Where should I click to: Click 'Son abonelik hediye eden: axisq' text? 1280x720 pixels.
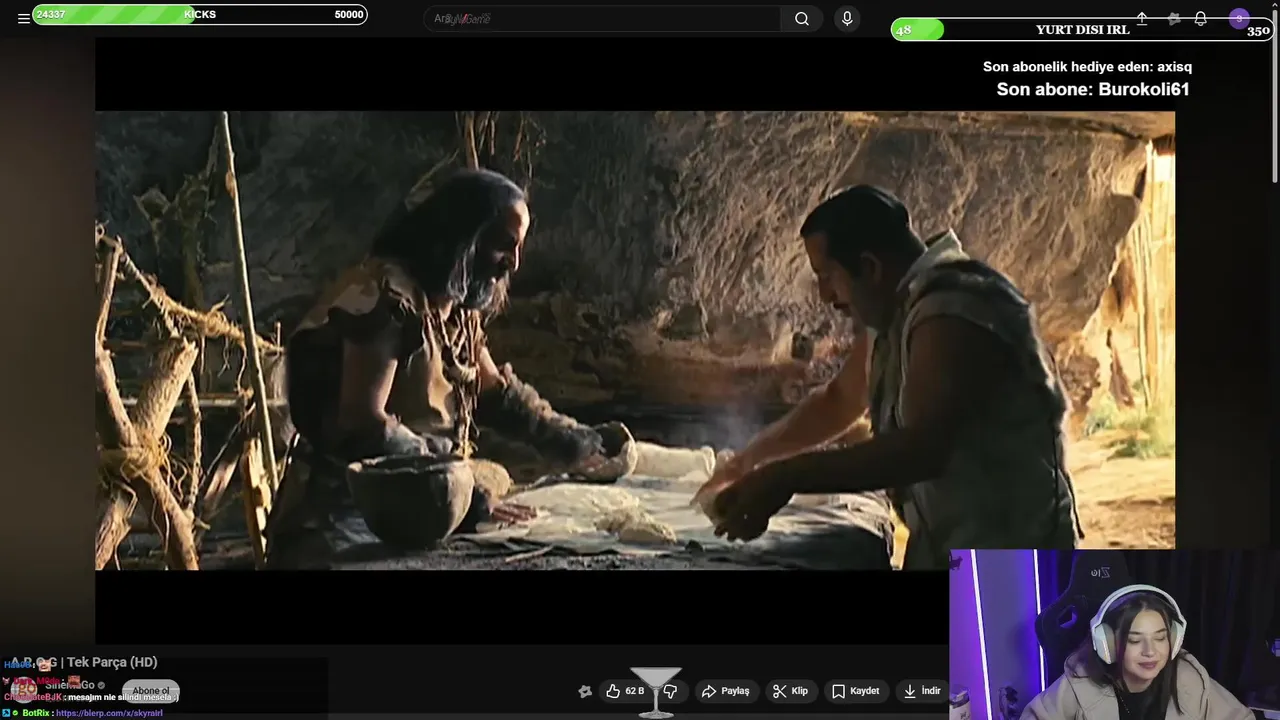pos(1087,67)
